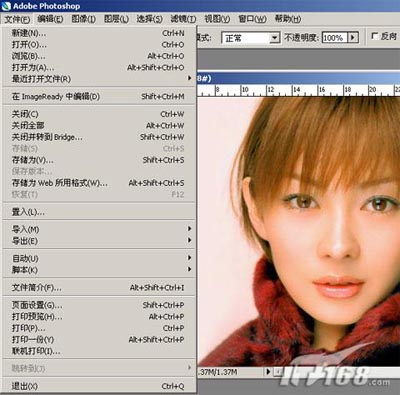Click the Adobe Photoshop title bar icon

point(6,6)
